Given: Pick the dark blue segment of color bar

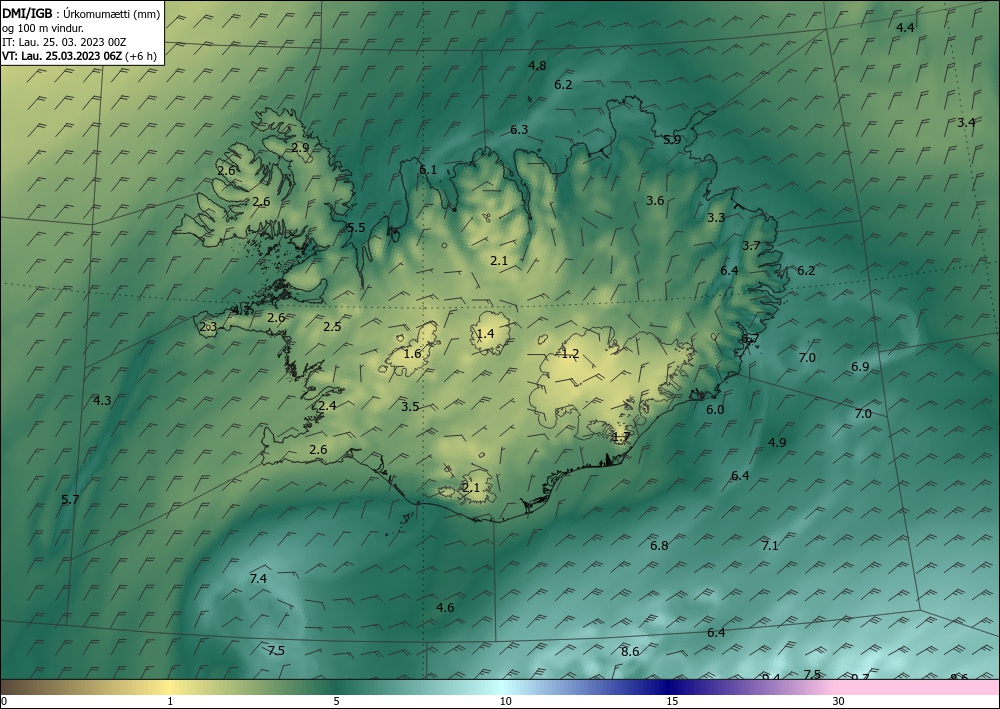Looking at the screenshot, I should [x=670, y=687].
